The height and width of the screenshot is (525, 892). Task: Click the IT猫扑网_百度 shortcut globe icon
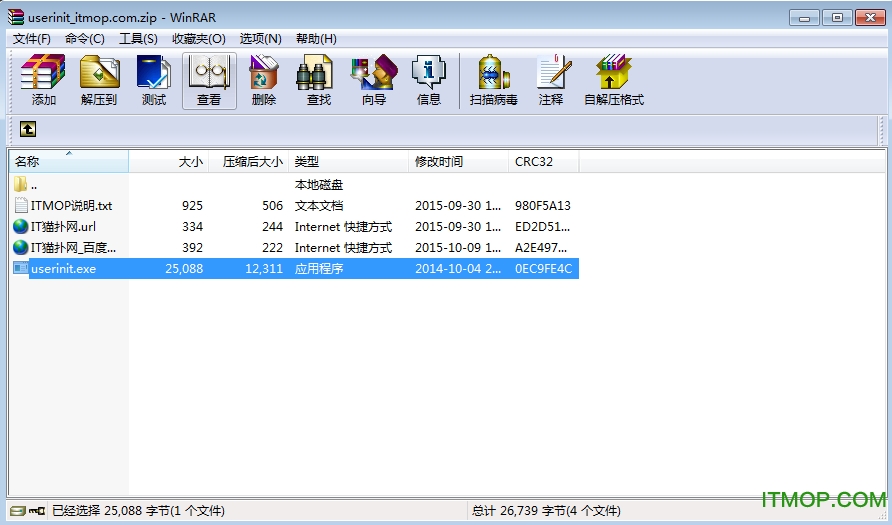(x=20, y=247)
